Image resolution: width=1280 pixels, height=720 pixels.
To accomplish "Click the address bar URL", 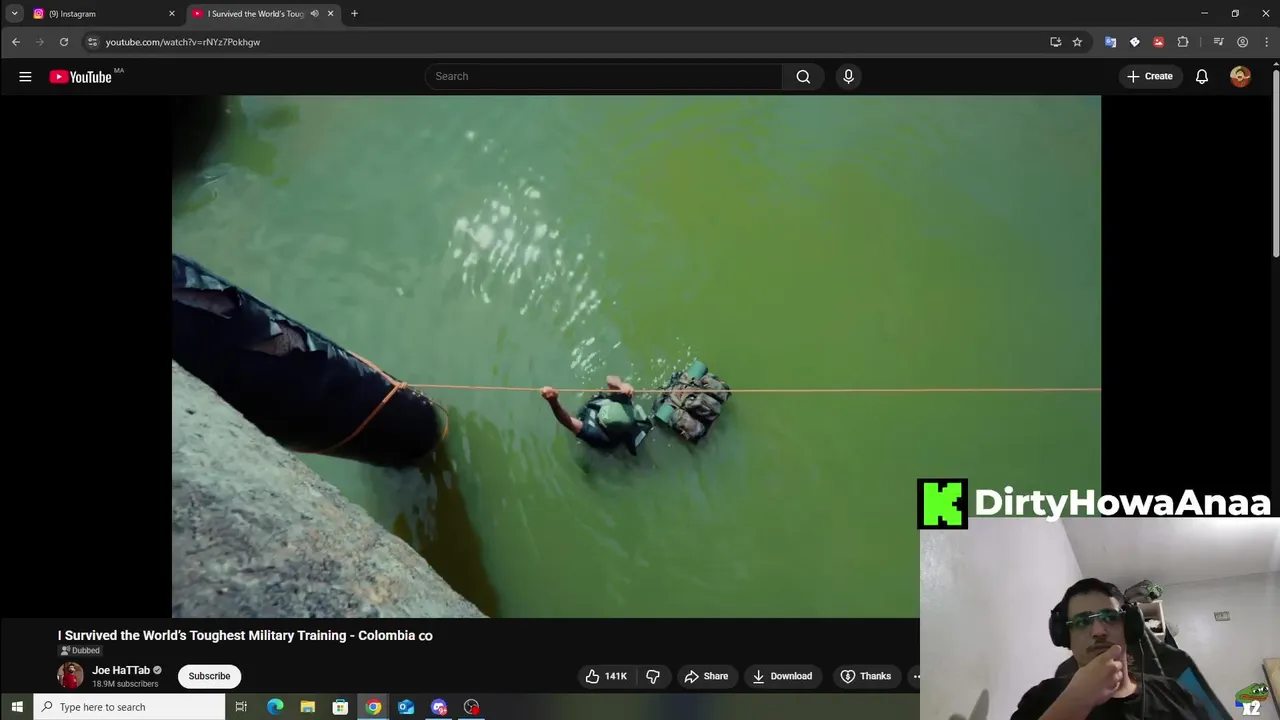I will [x=183, y=42].
